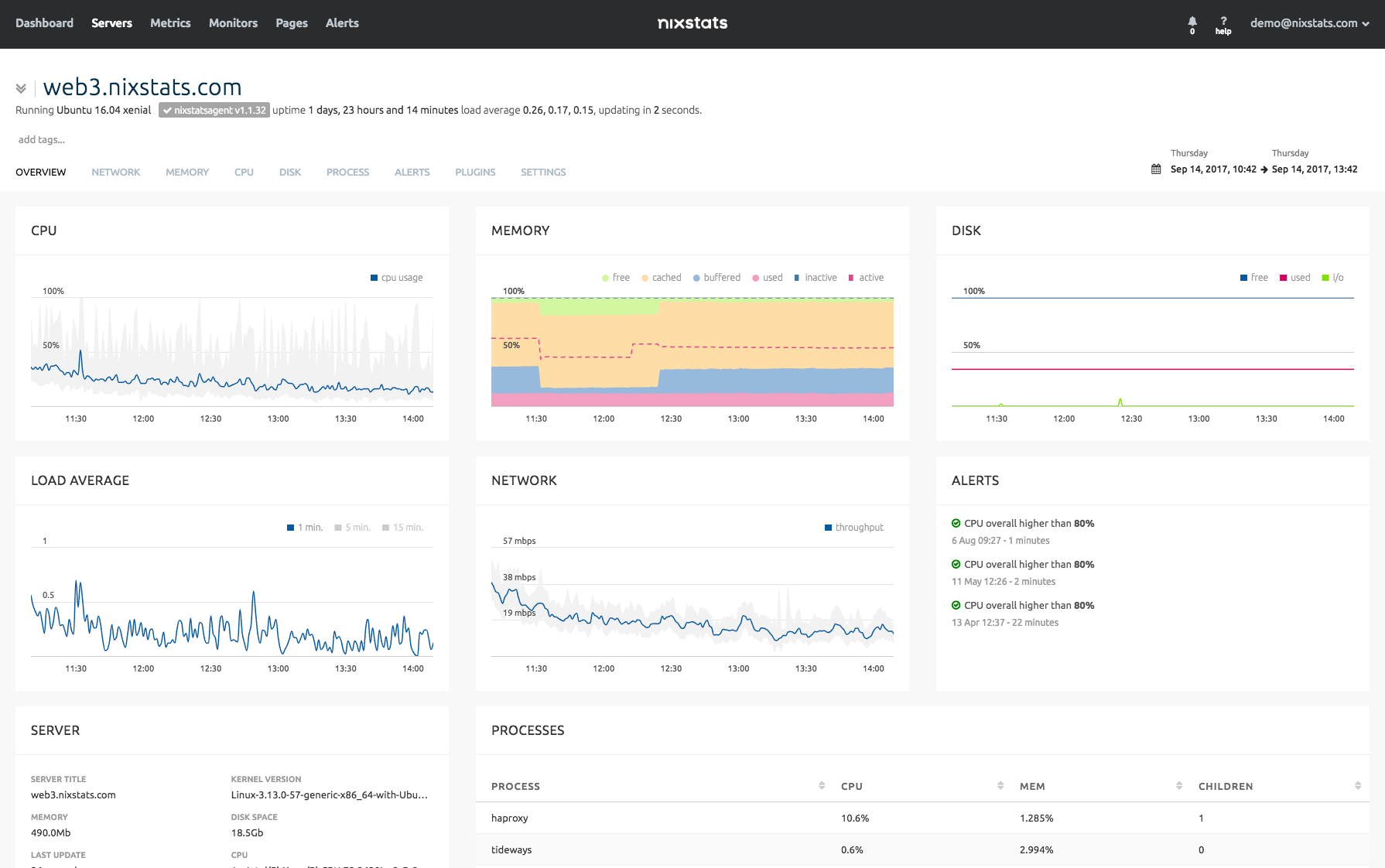1385x868 pixels.
Task: Switch to the PLUGINS tab
Action: coord(475,173)
